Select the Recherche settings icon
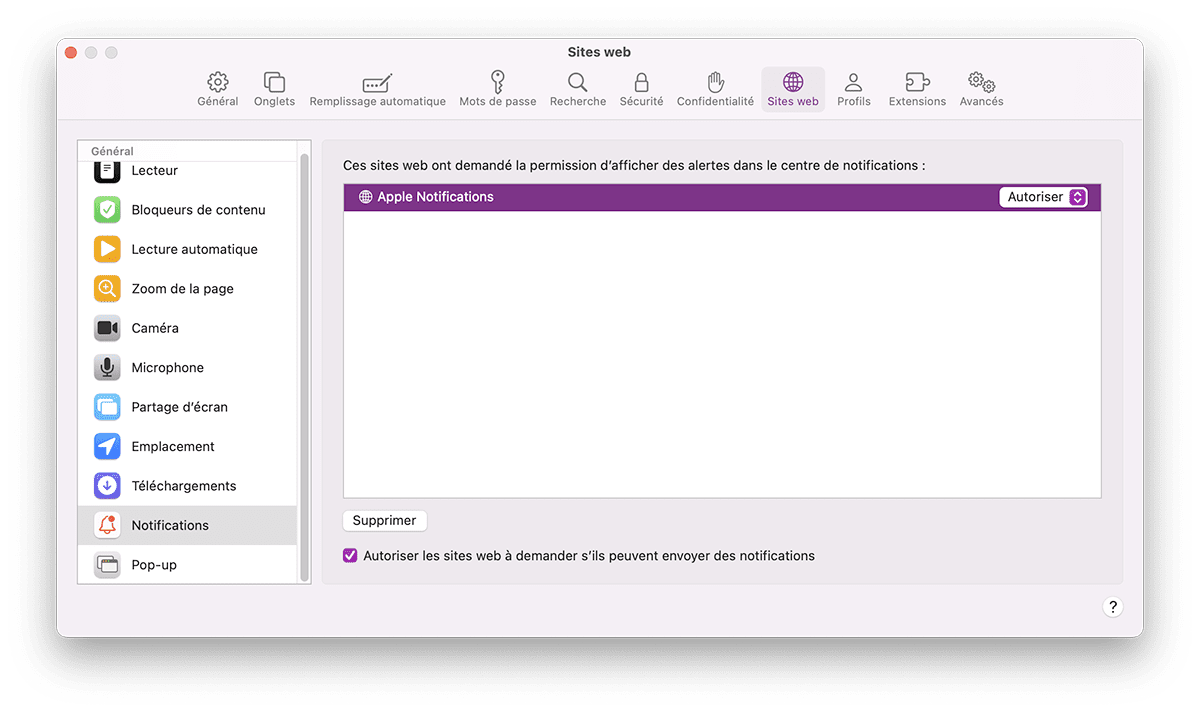 (577, 88)
